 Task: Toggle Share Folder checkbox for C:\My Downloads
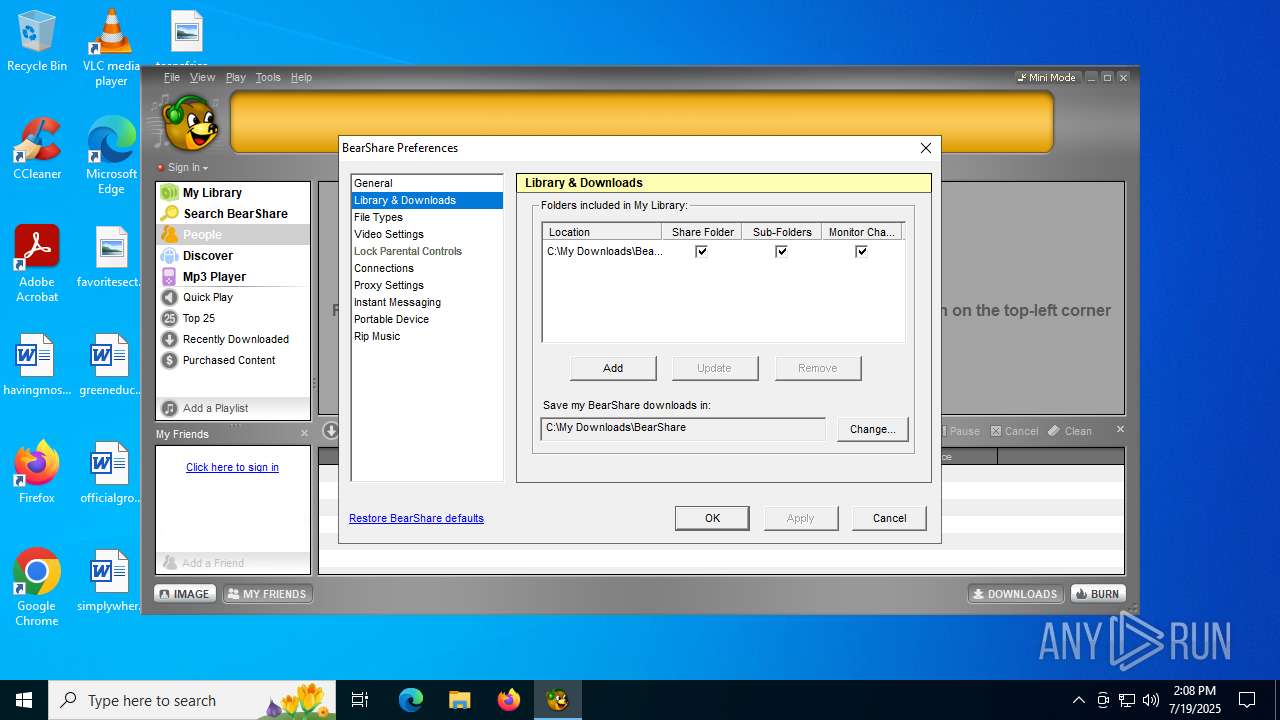pos(702,251)
